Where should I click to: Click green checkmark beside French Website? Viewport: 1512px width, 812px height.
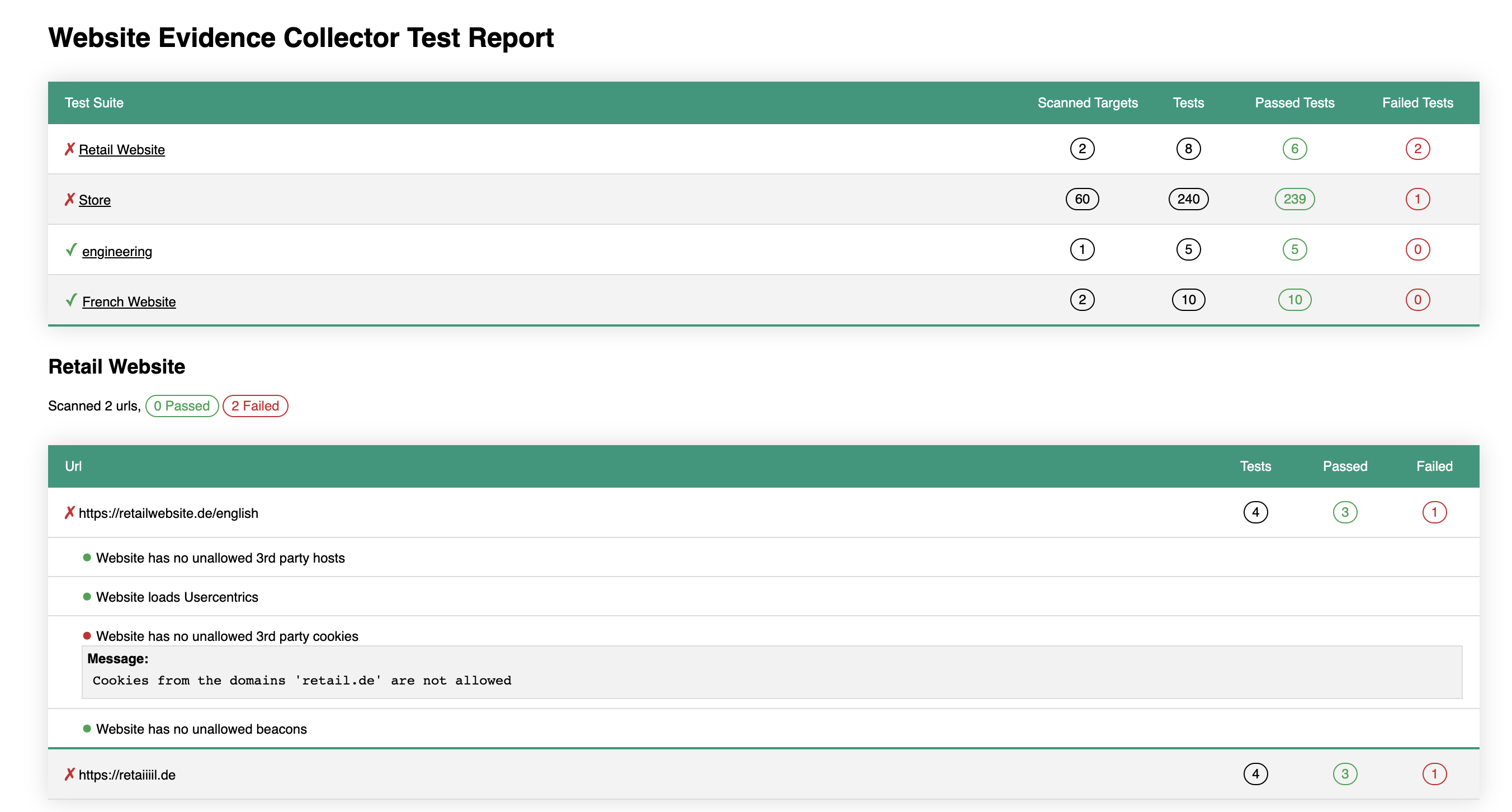pos(71,301)
